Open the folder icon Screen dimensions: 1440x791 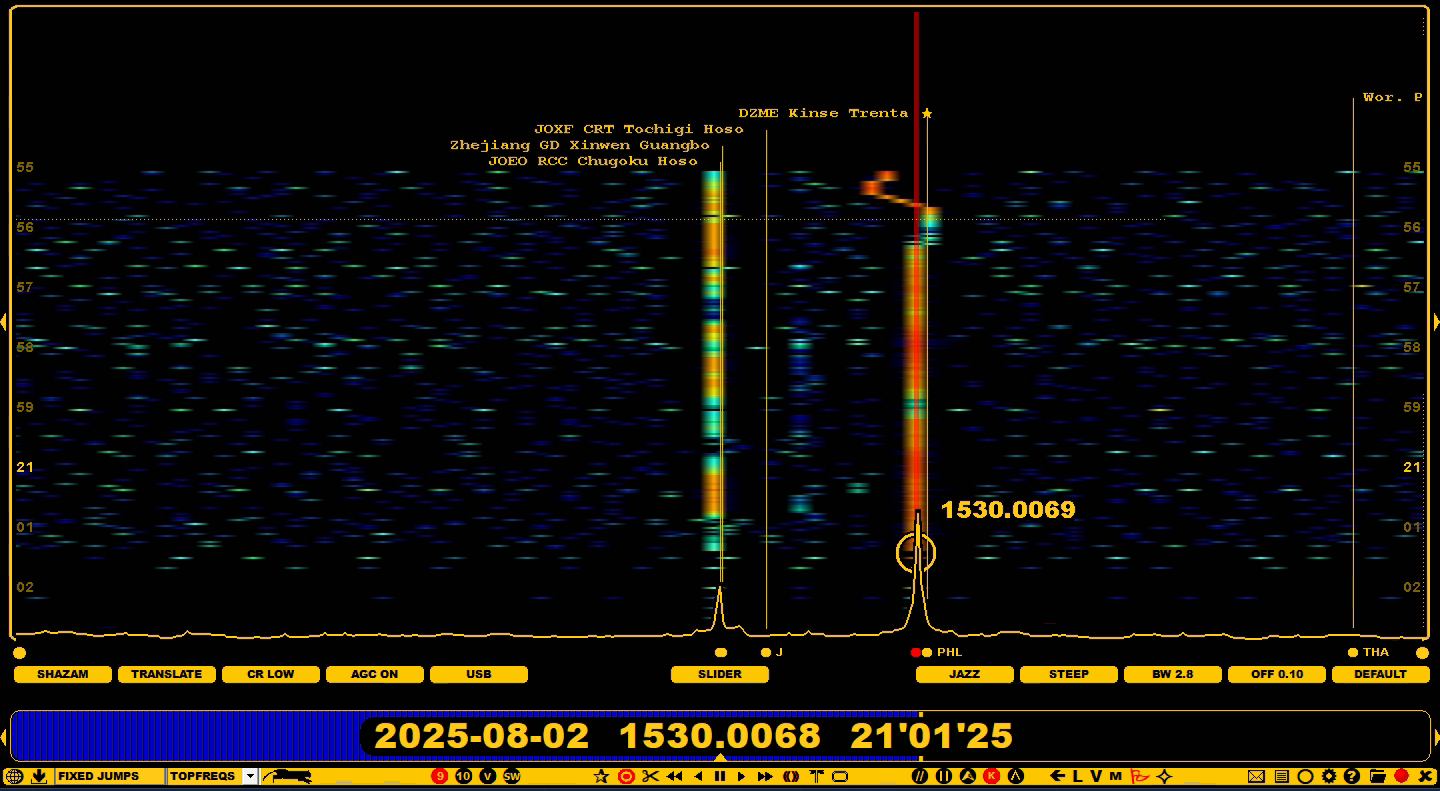pyautogui.click(x=1377, y=776)
